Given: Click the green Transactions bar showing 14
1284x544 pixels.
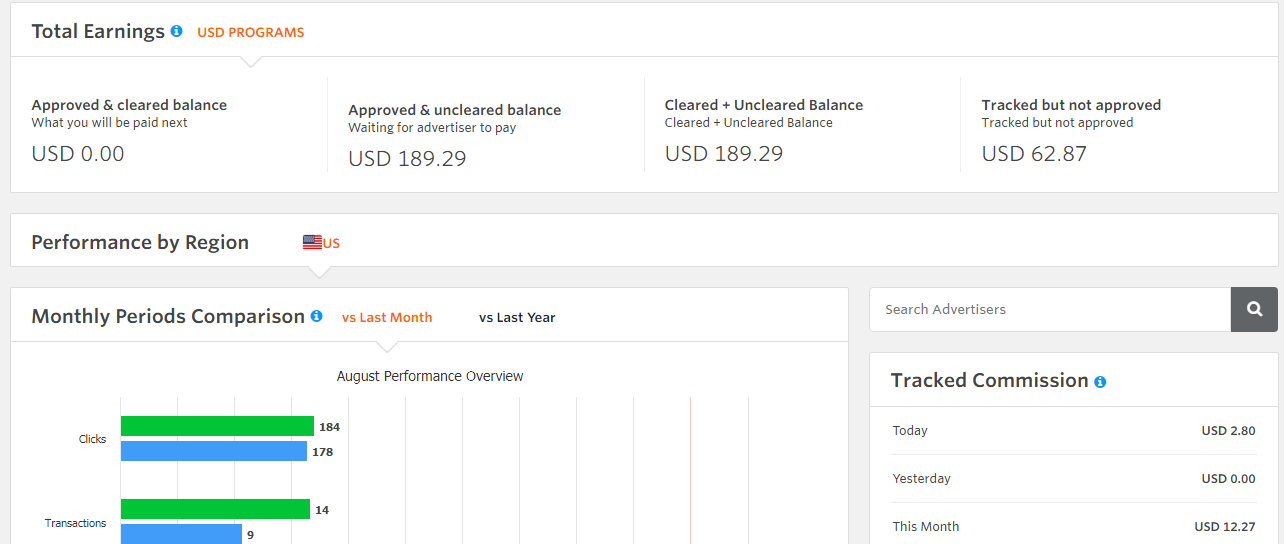Looking at the screenshot, I should pos(215,510).
